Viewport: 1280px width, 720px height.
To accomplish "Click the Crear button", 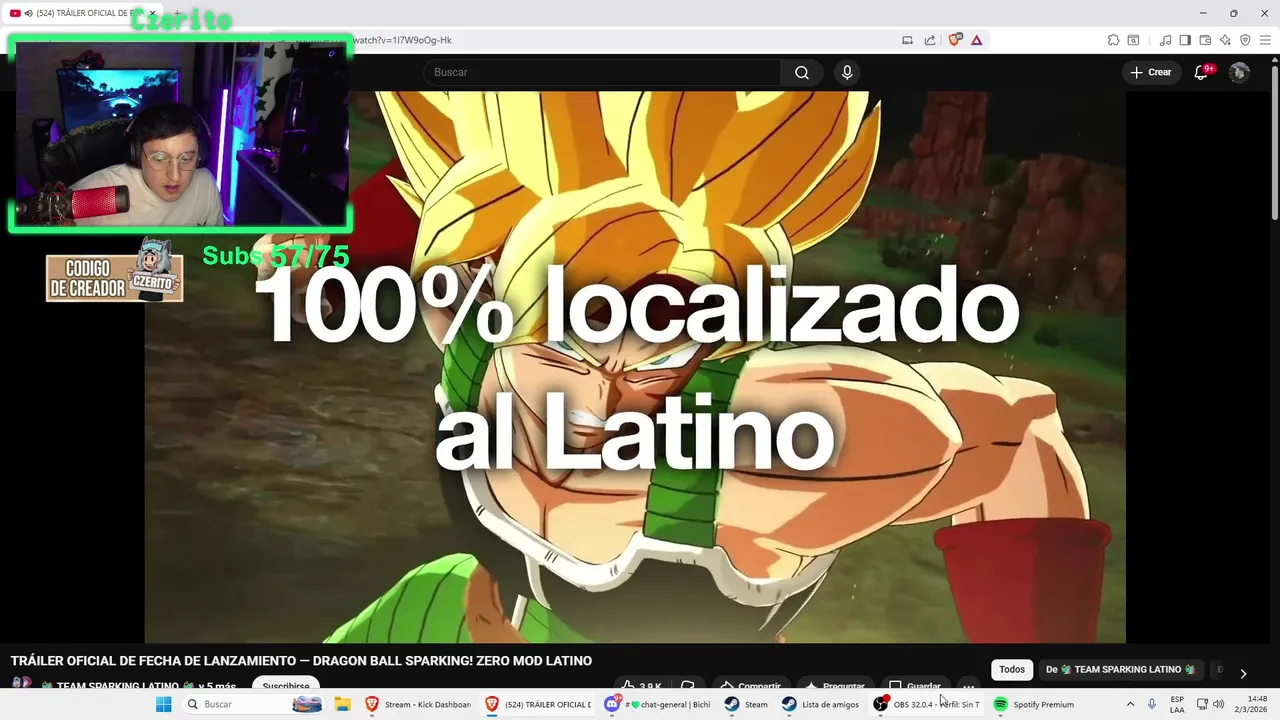I will click(x=1151, y=72).
